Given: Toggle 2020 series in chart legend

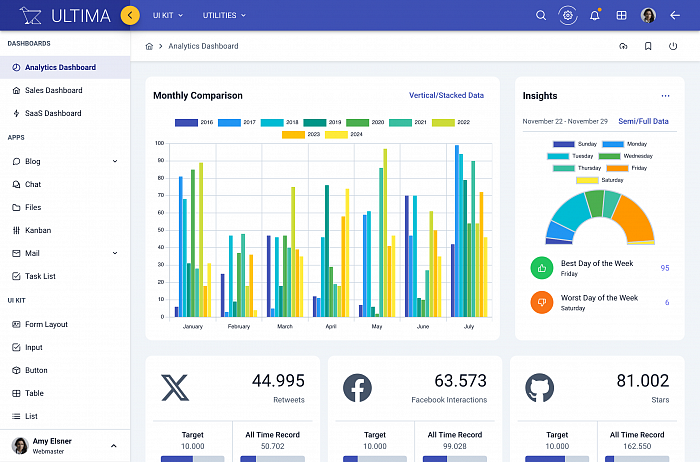Looking at the screenshot, I should [365, 122].
